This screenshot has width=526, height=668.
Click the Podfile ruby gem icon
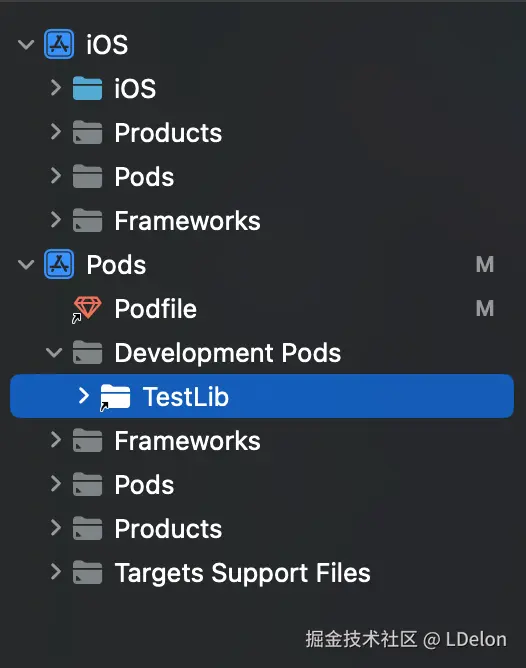click(x=87, y=309)
